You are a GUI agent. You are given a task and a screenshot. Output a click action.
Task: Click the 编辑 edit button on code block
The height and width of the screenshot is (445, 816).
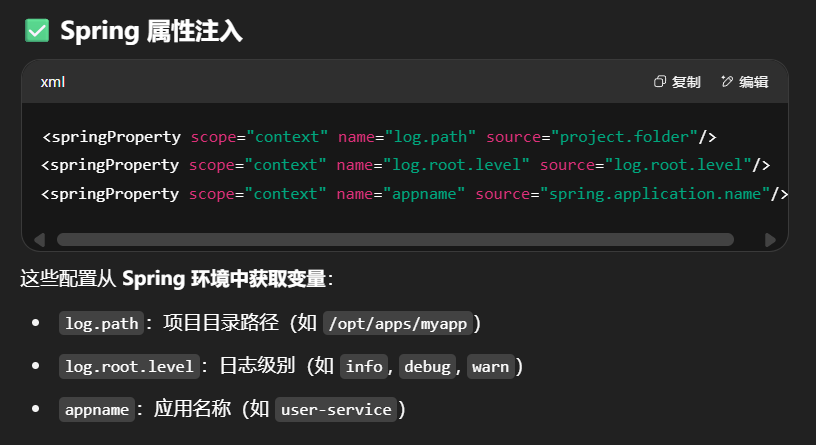744,82
